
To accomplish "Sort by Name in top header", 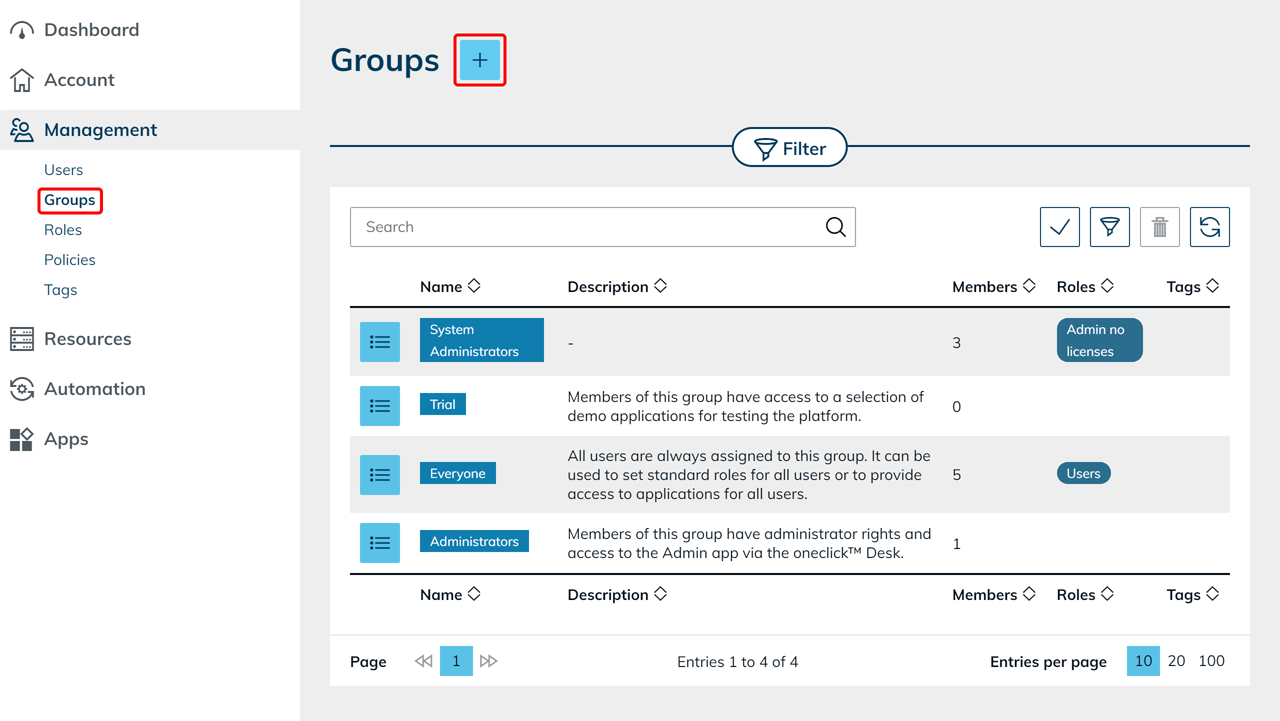I will (450, 286).
